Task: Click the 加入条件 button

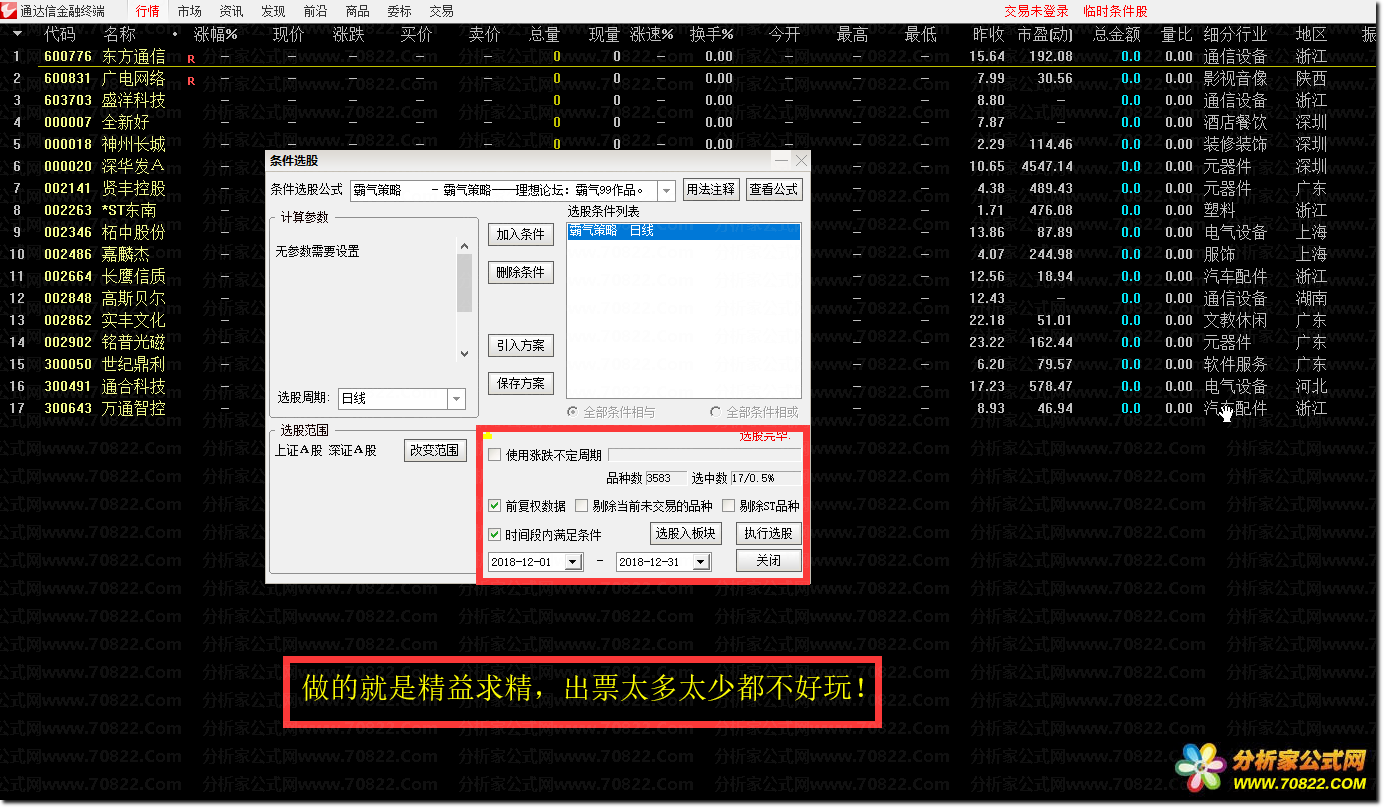Action: point(521,234)
